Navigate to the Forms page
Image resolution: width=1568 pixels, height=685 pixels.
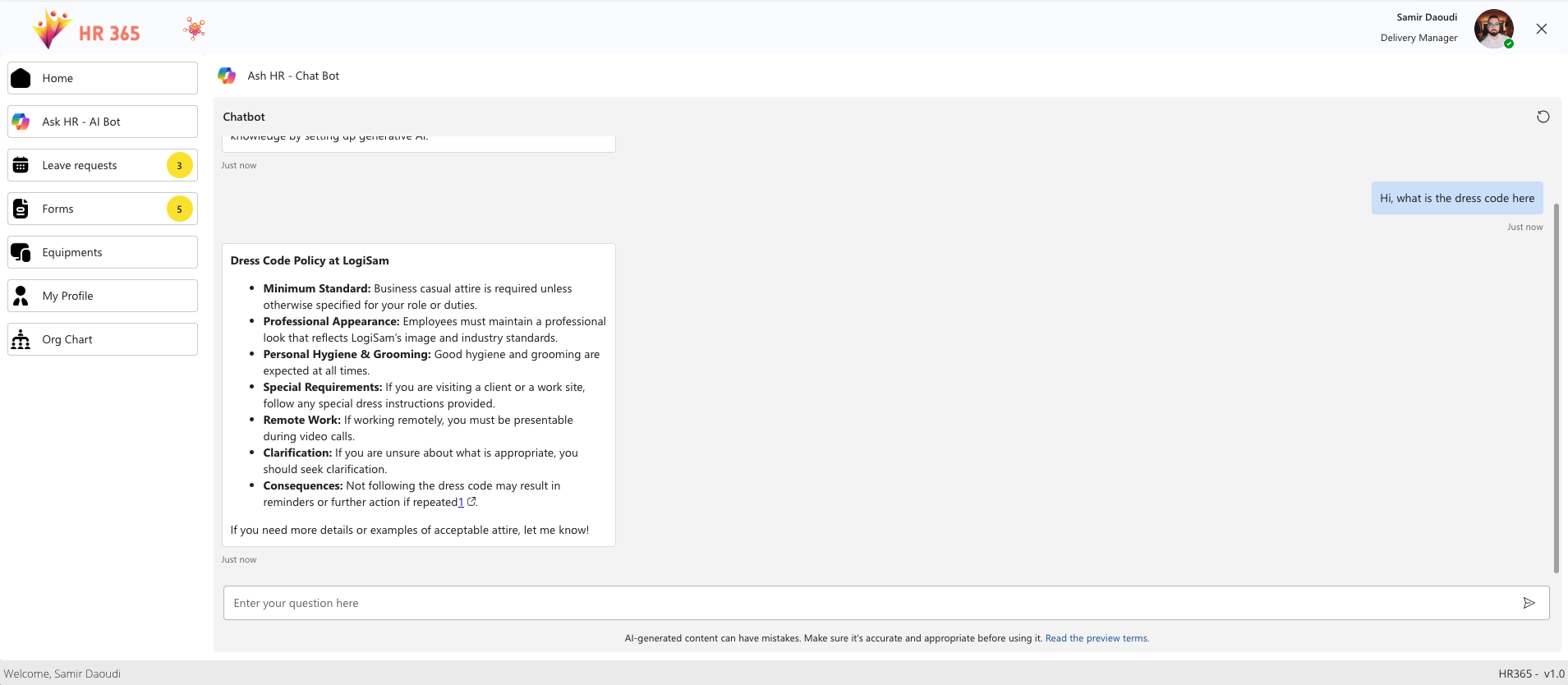coord(90,209)
